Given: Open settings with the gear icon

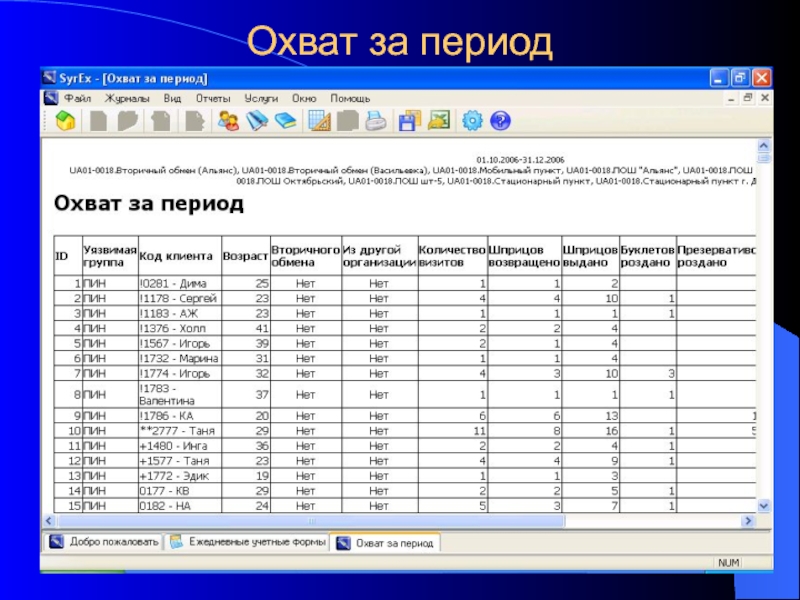Looking at the screenshot, I should pos(472,121).
